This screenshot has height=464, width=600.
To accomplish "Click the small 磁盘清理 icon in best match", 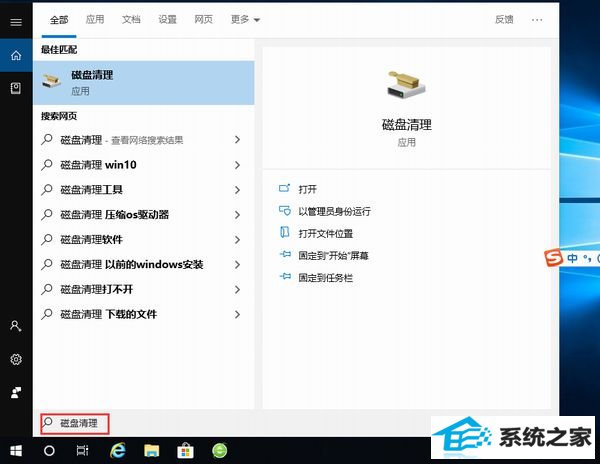I will (x=51, y=81).
